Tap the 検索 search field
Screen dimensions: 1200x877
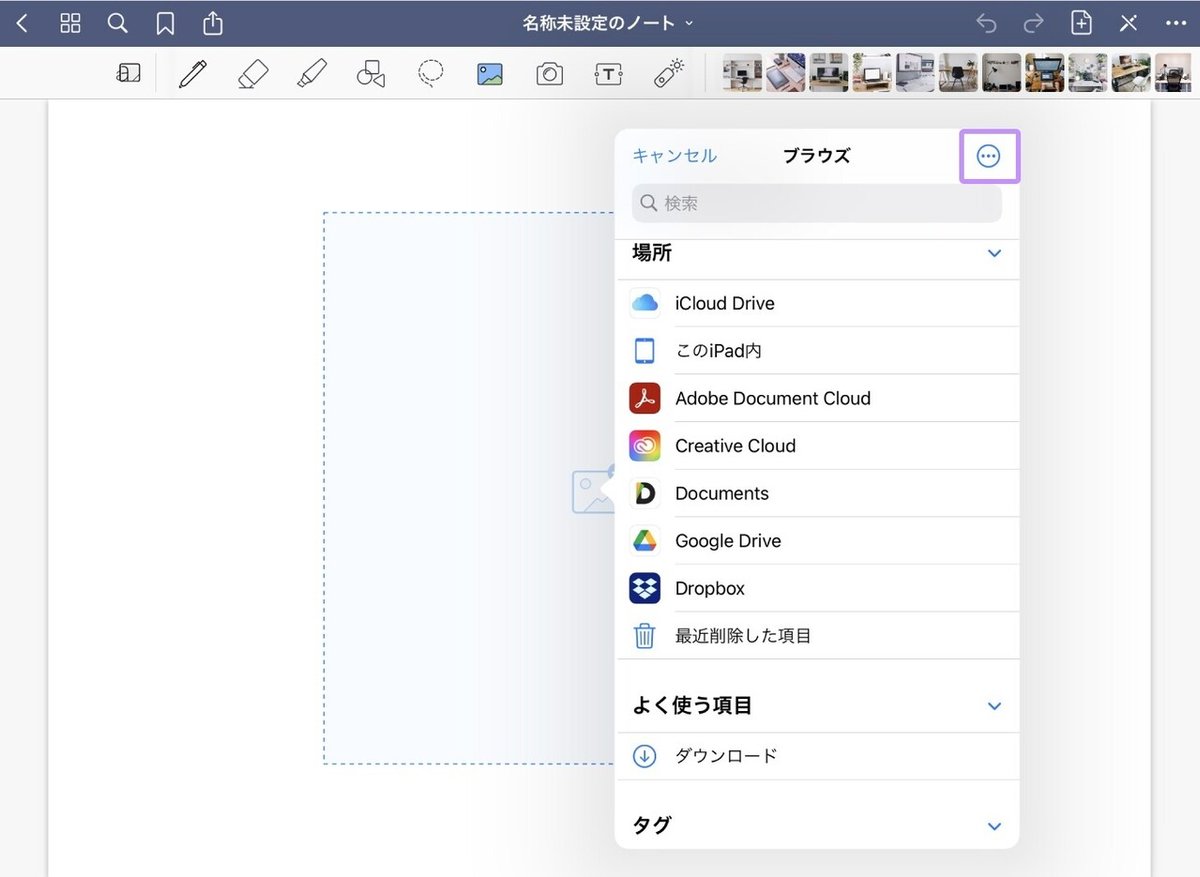[x=815, y=202]
